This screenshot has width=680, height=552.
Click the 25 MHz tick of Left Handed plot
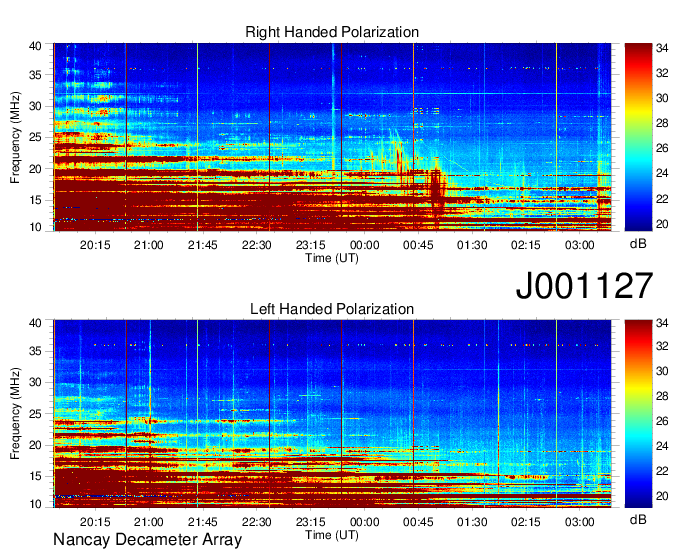point(35,414)
